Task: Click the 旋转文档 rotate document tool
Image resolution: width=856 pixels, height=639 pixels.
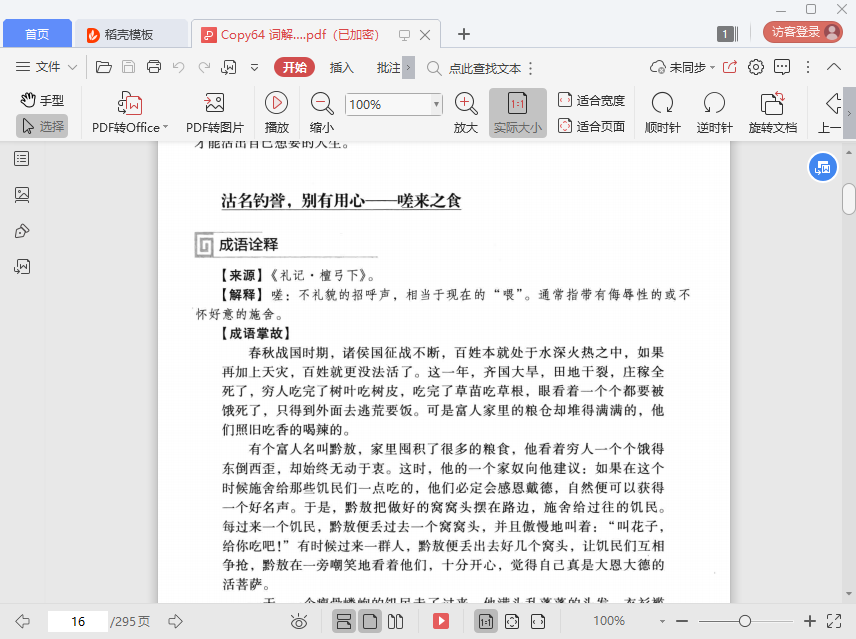Action: tap(772, 112)
